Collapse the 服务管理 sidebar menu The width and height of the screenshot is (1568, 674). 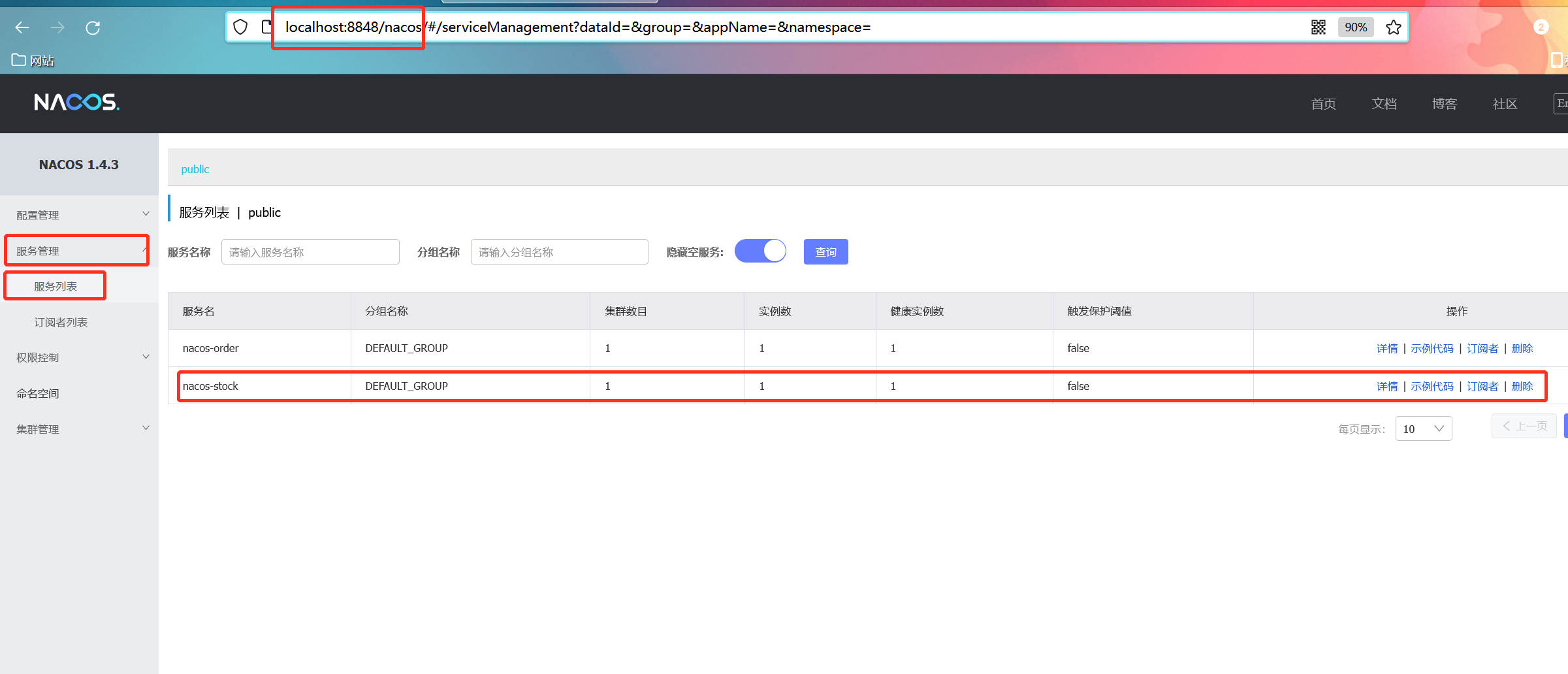point(79,251)
